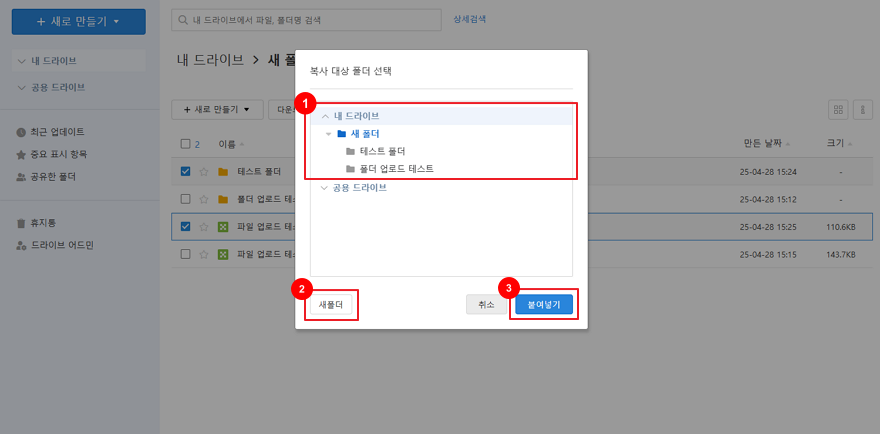880x434 pixels.
Task: Select the 폴더 업로드 테스트 folder icon in the tree
Action: [x=350, y=169]
